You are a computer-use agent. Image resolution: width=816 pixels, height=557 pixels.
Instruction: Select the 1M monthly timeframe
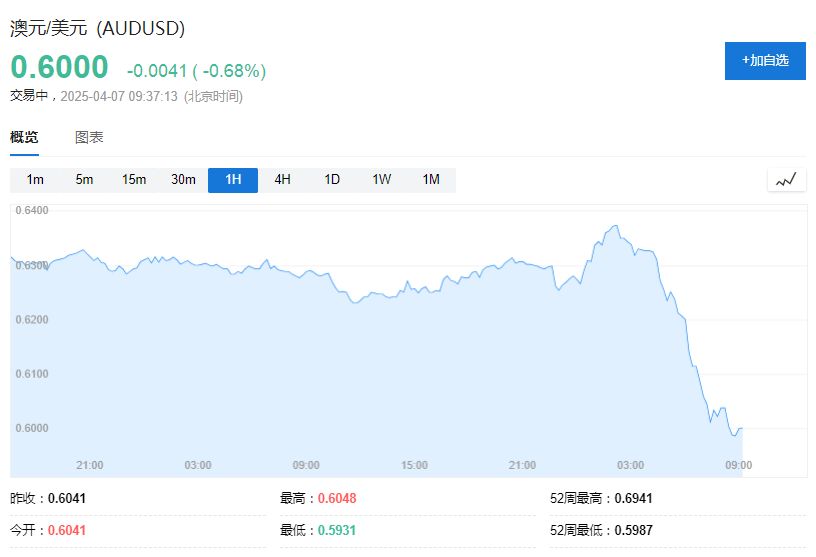pyautogui.click(x=431, y=180)
